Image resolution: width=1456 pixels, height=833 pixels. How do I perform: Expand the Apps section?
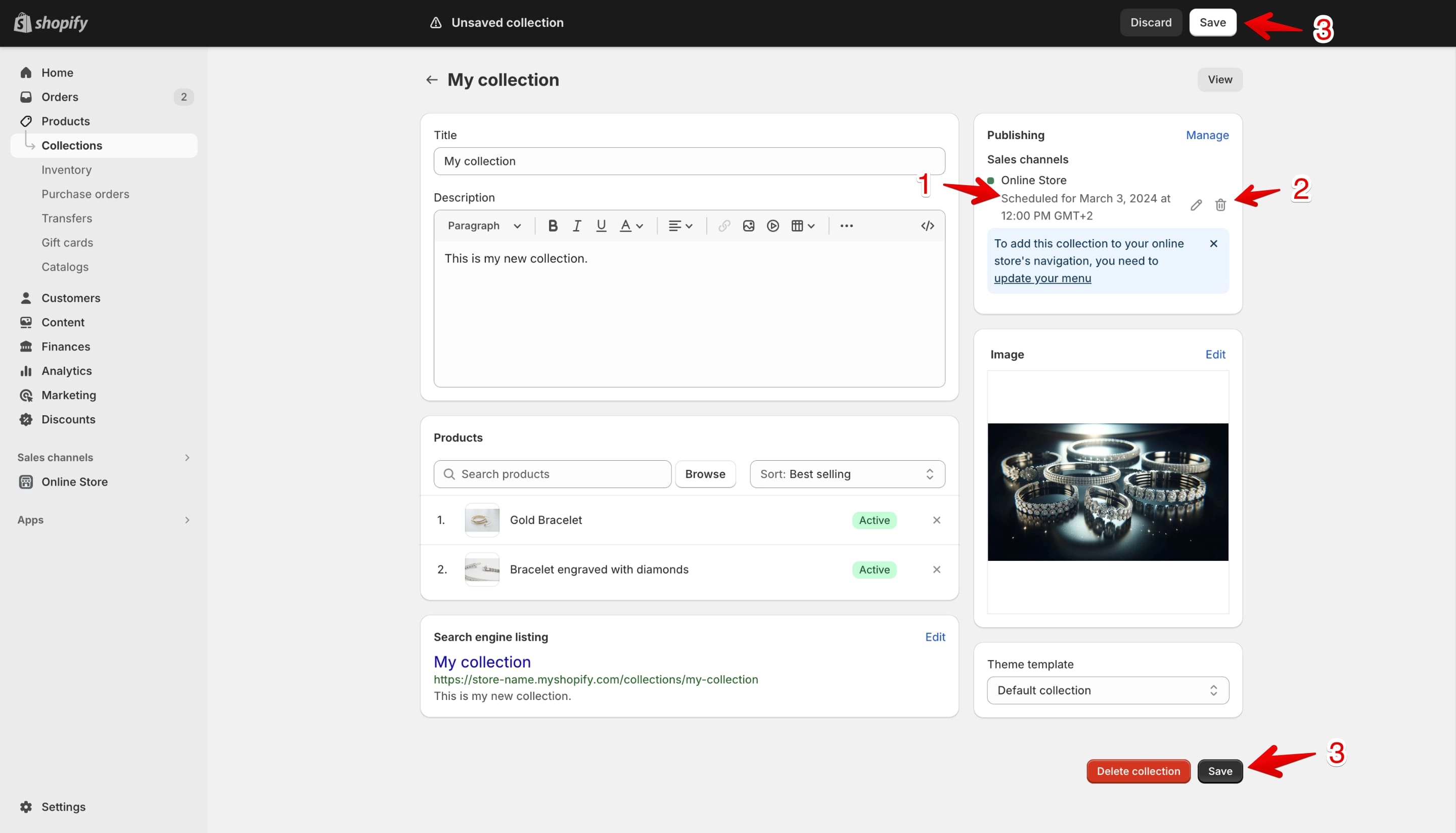[104, 520]
